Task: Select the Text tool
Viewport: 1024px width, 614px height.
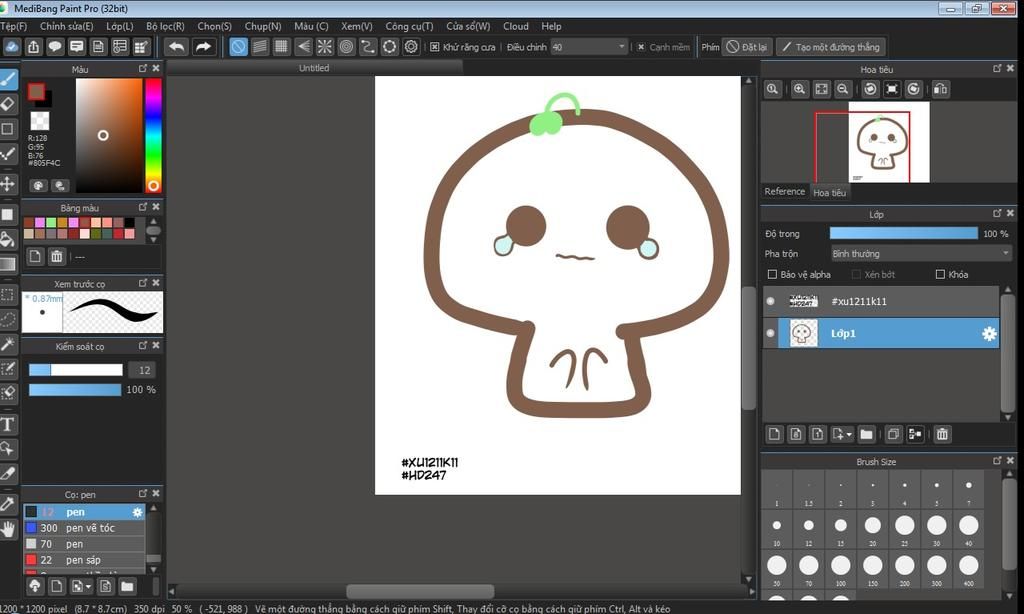Action: pos(8,425)
